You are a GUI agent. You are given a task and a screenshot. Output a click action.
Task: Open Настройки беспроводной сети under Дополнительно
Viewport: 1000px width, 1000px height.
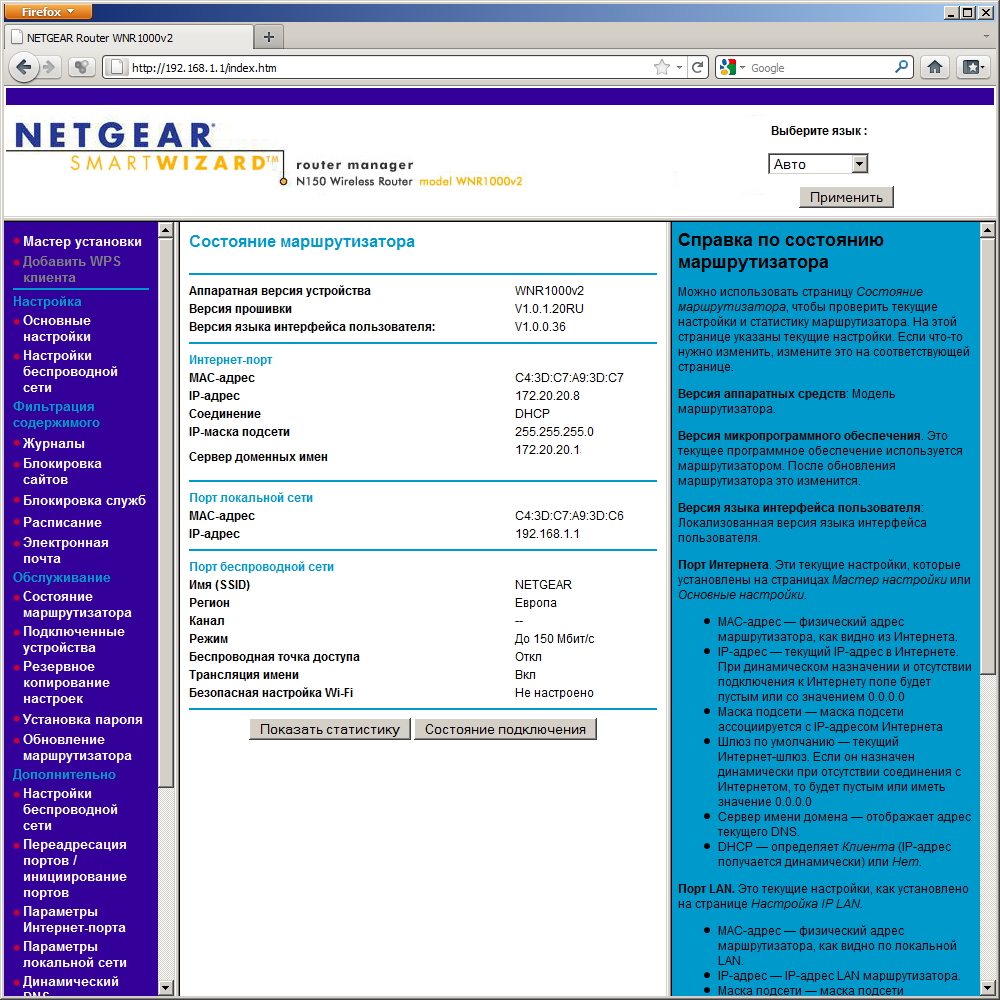(70, 809)
